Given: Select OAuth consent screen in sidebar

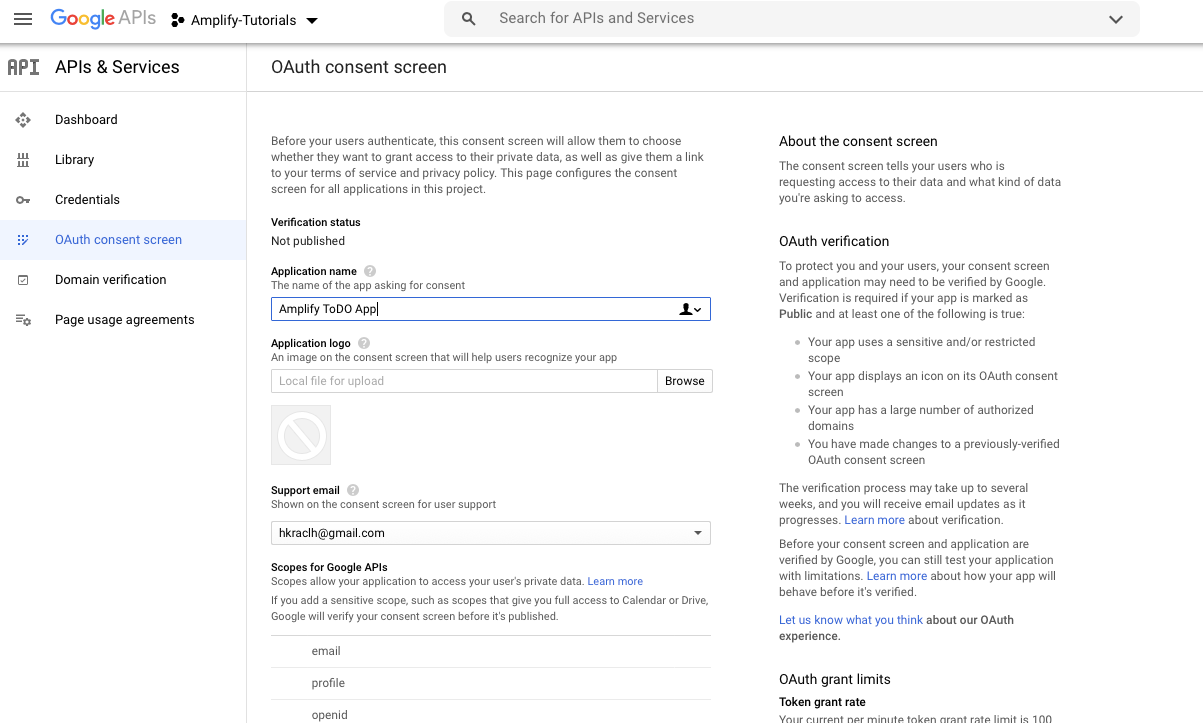Looking at the screenshot, I should point(117,239).
